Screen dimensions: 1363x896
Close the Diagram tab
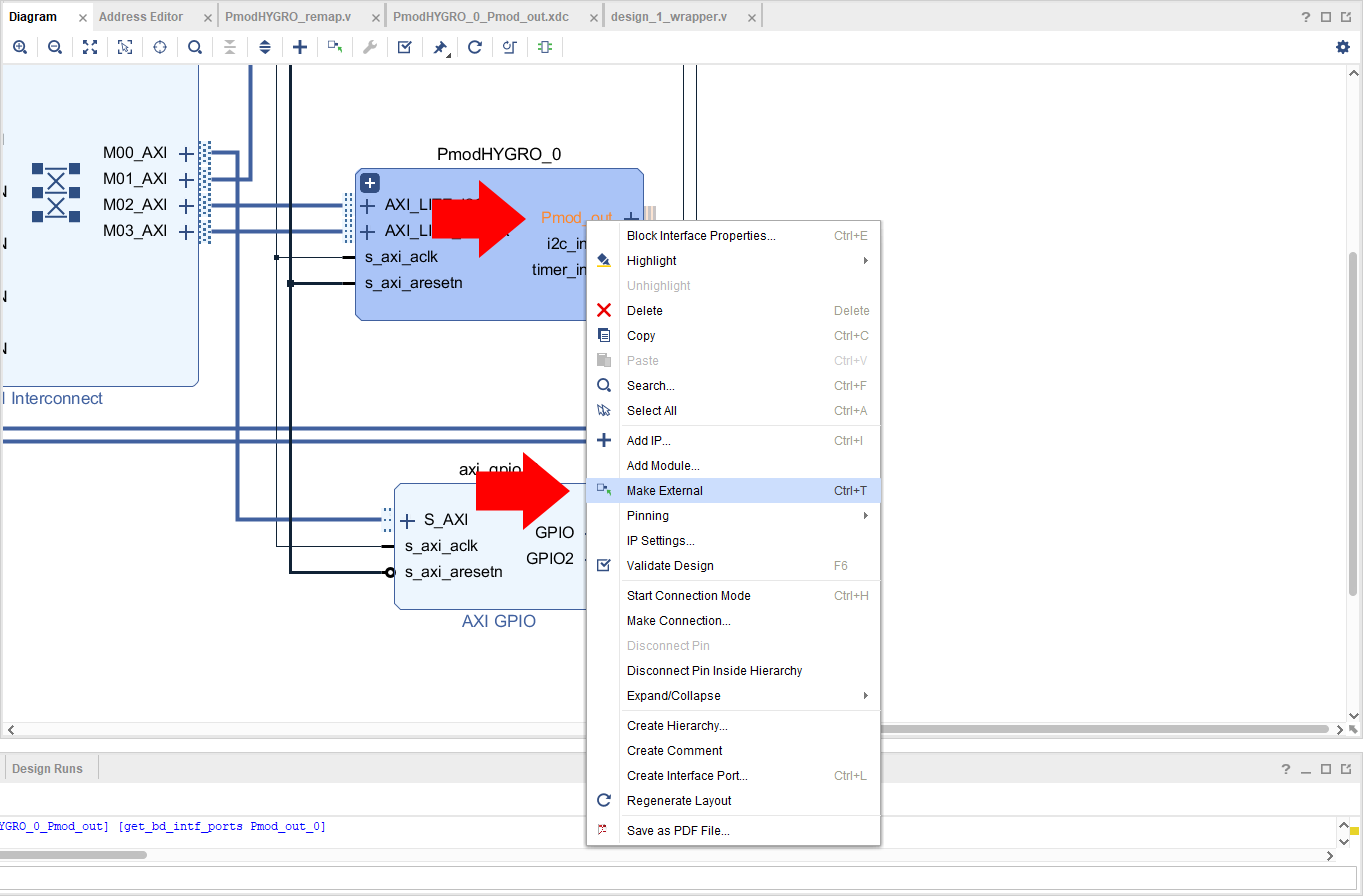coord(83,18)
